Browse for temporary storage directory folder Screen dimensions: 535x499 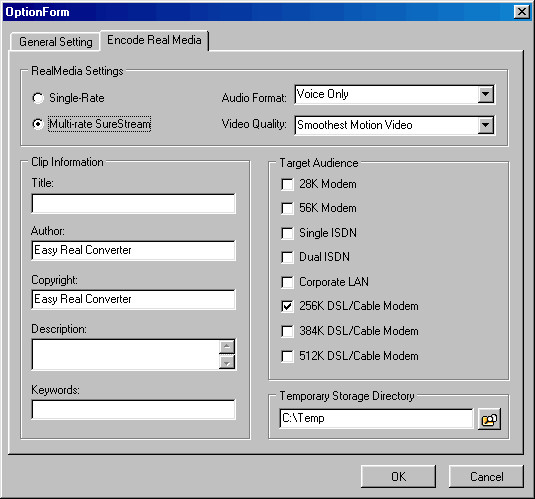[x=489, y=419]
